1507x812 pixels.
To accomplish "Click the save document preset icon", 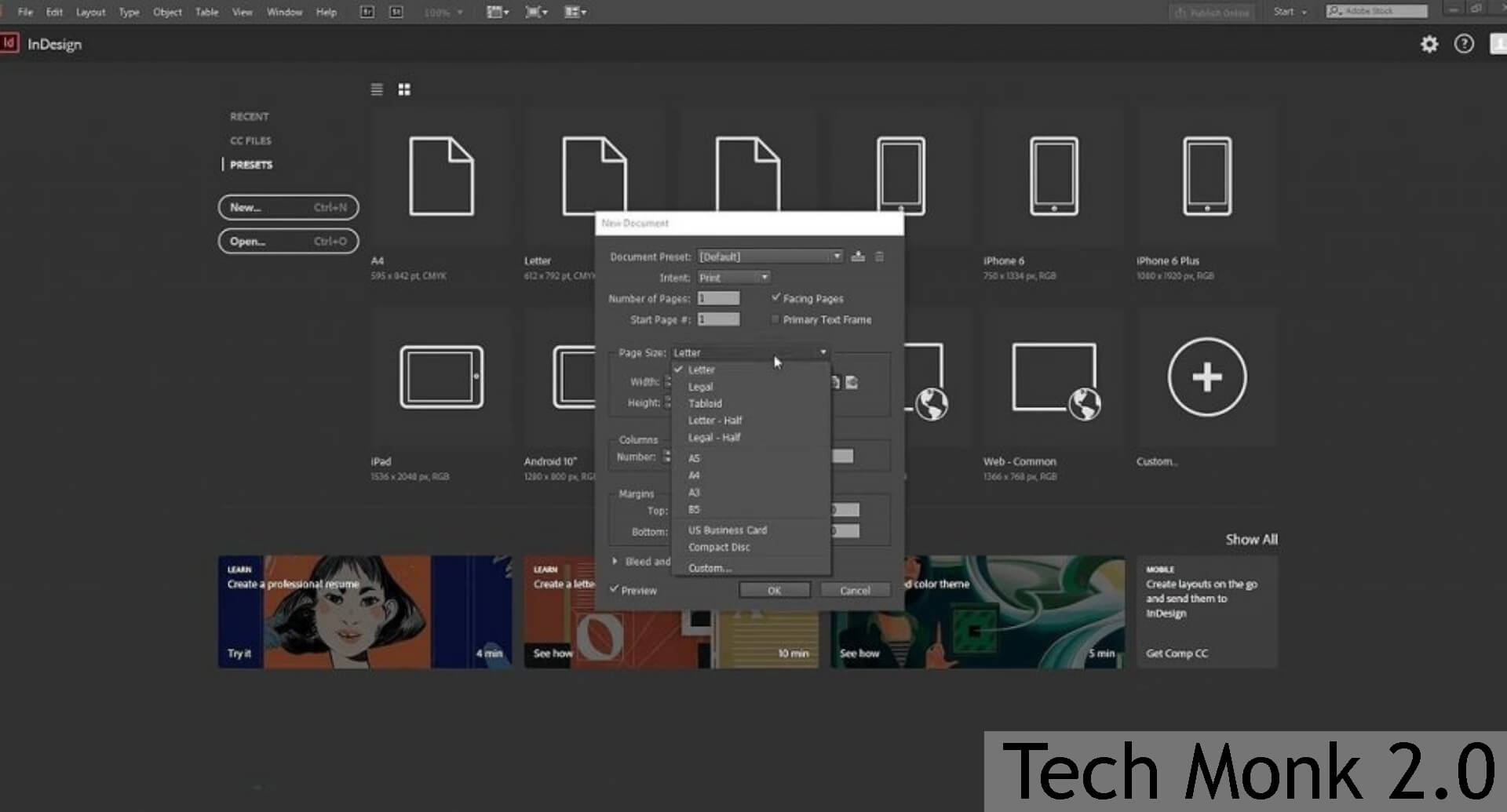I will tap(858, 257).
